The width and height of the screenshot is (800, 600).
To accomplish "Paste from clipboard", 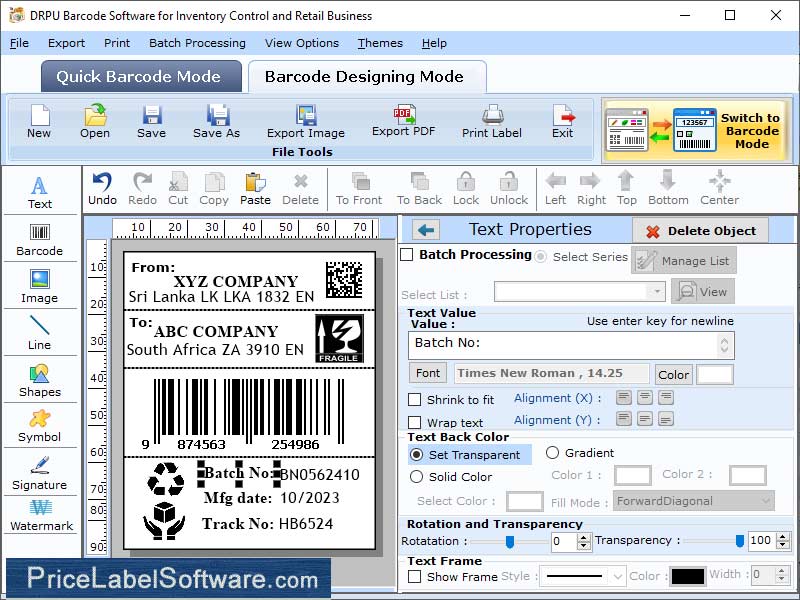I will coord(255,189).
